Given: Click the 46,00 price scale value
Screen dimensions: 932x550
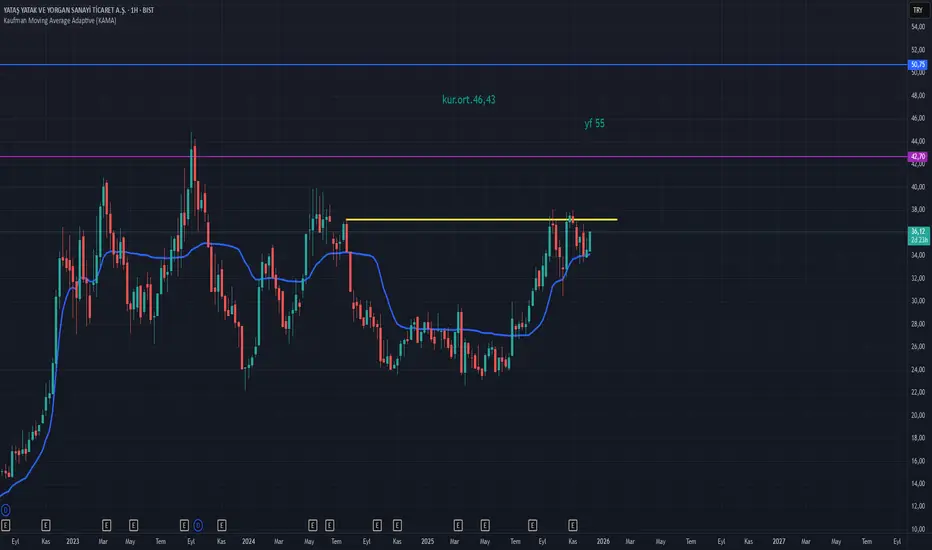Looking at the screenshot, I should (918, 118).
